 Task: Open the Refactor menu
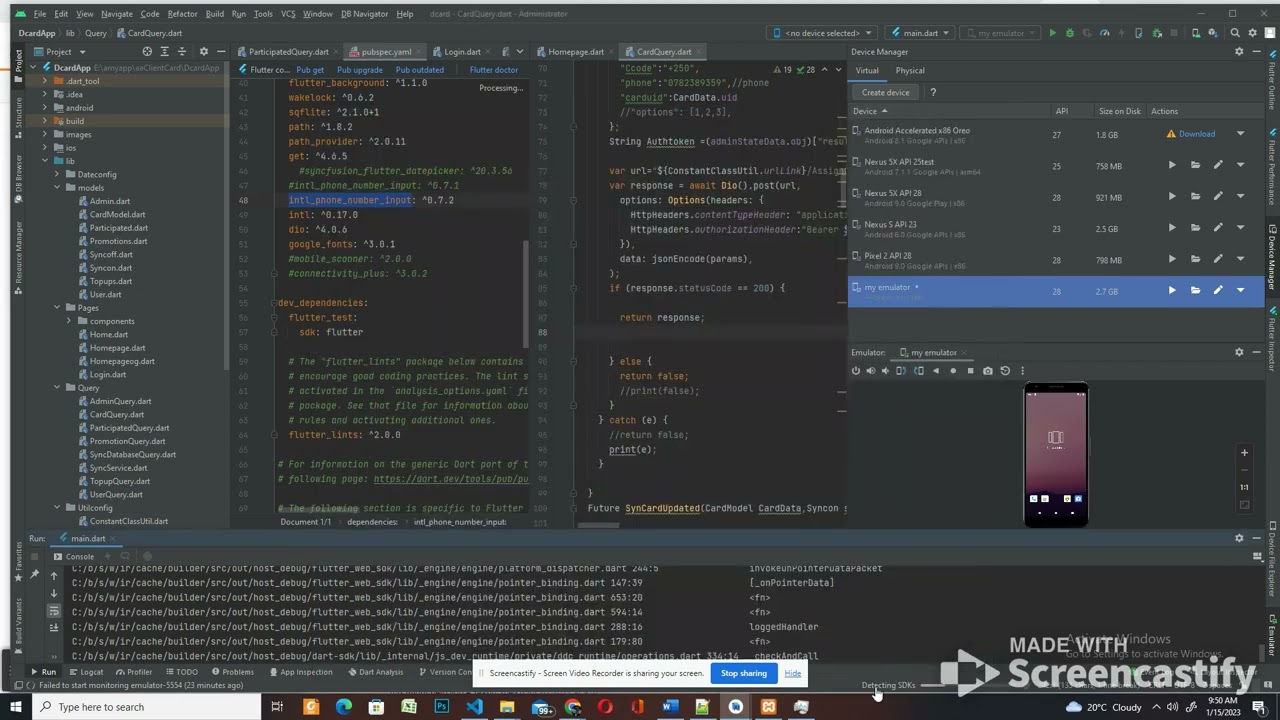click(182, 14)
